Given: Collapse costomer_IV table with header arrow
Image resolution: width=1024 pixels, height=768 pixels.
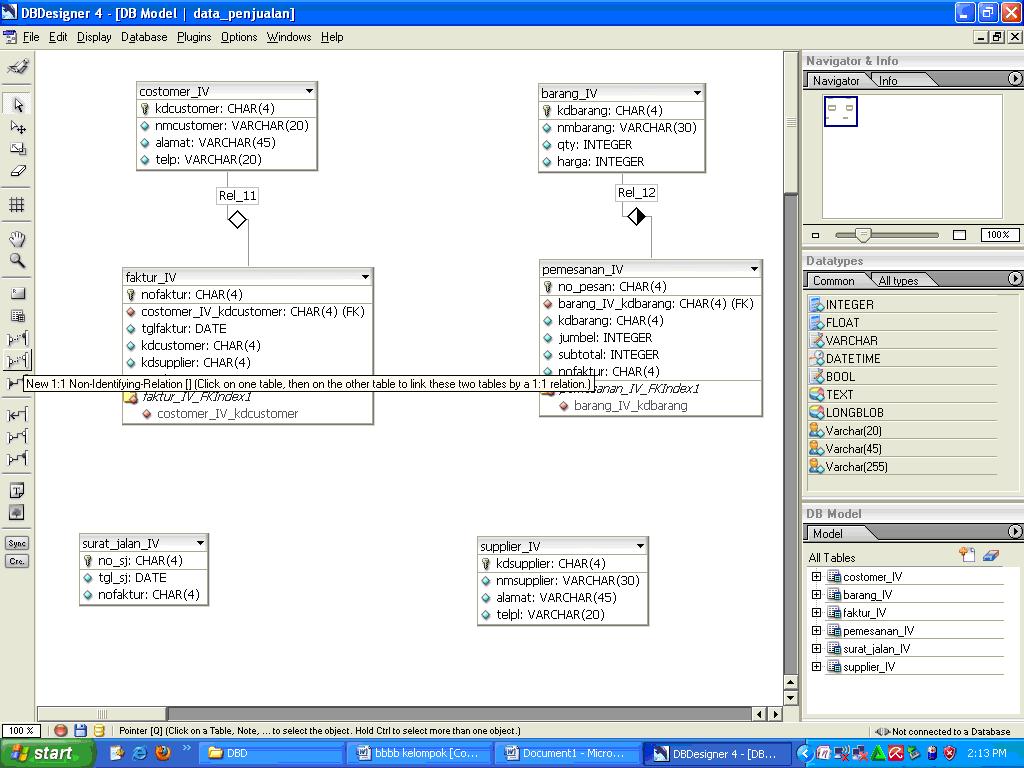Looking at the screenshot, I should pyautogui.click(x=310, y=91).
